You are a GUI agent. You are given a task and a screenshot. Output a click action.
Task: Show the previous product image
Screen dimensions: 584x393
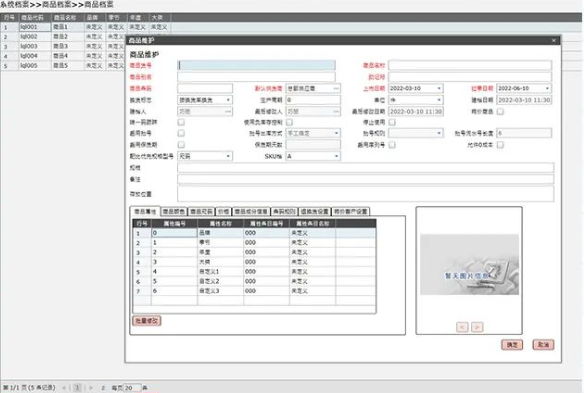pos(462,327)
